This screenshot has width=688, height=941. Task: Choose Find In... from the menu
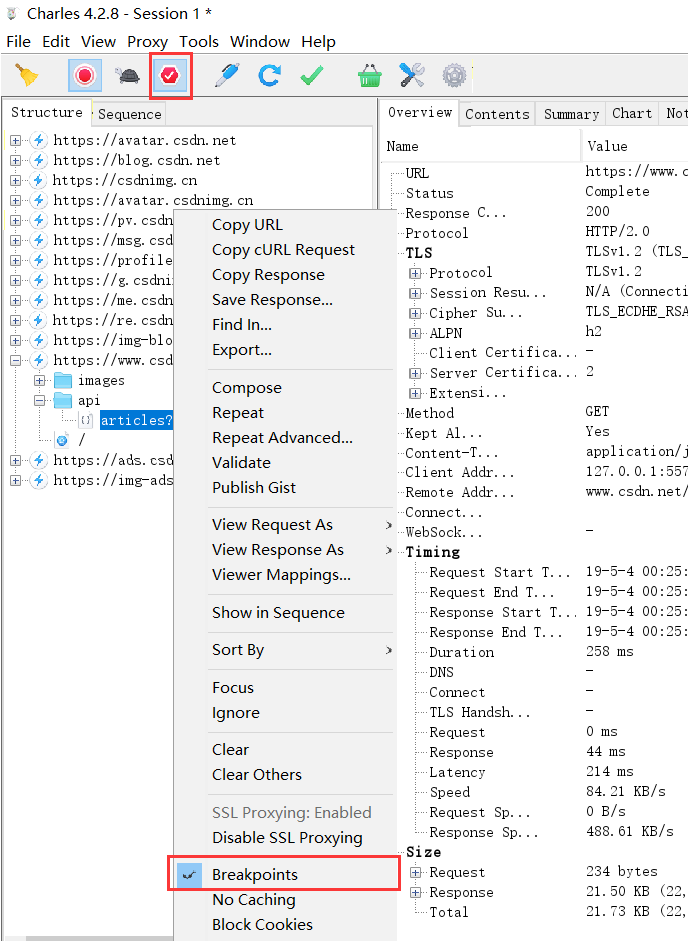point(242,325)
